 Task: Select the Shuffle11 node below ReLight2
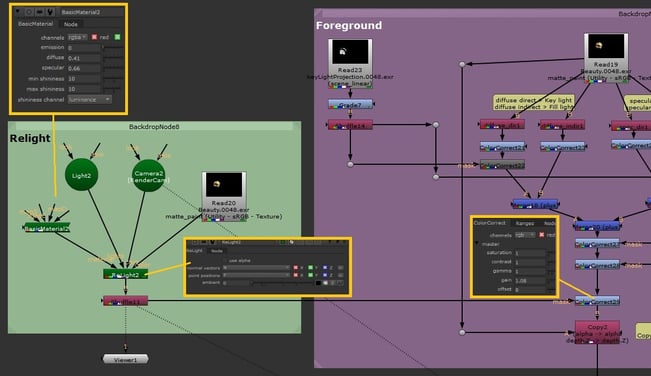125,301
